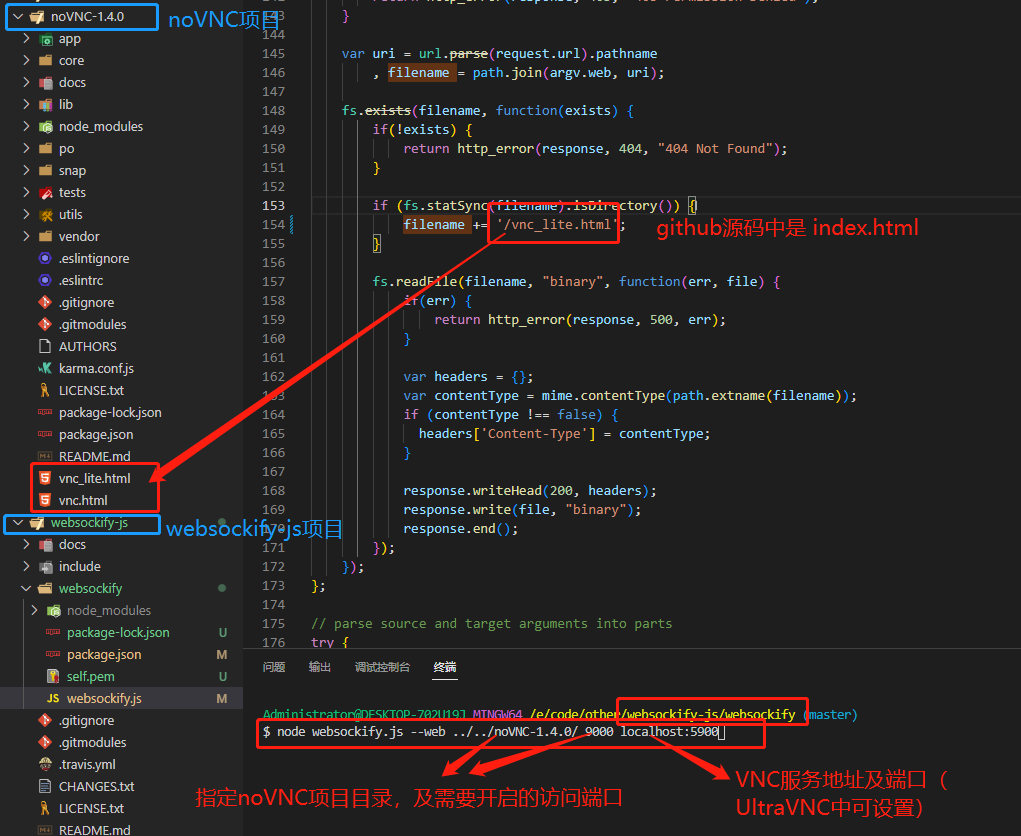Click line number 153 in the gutter
Screen dimensions: 1021x836
pyautogui.click(x=273, y=206)
